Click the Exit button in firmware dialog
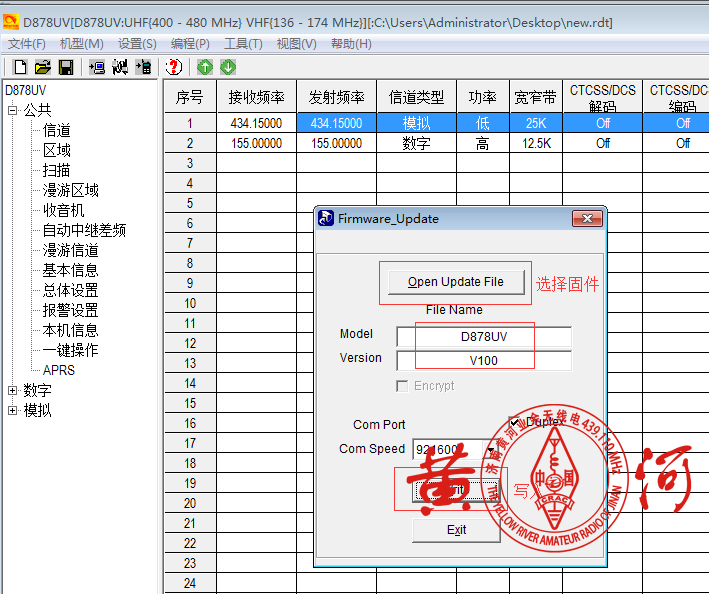Screen dimensions: 709x594 pos(456,530)
